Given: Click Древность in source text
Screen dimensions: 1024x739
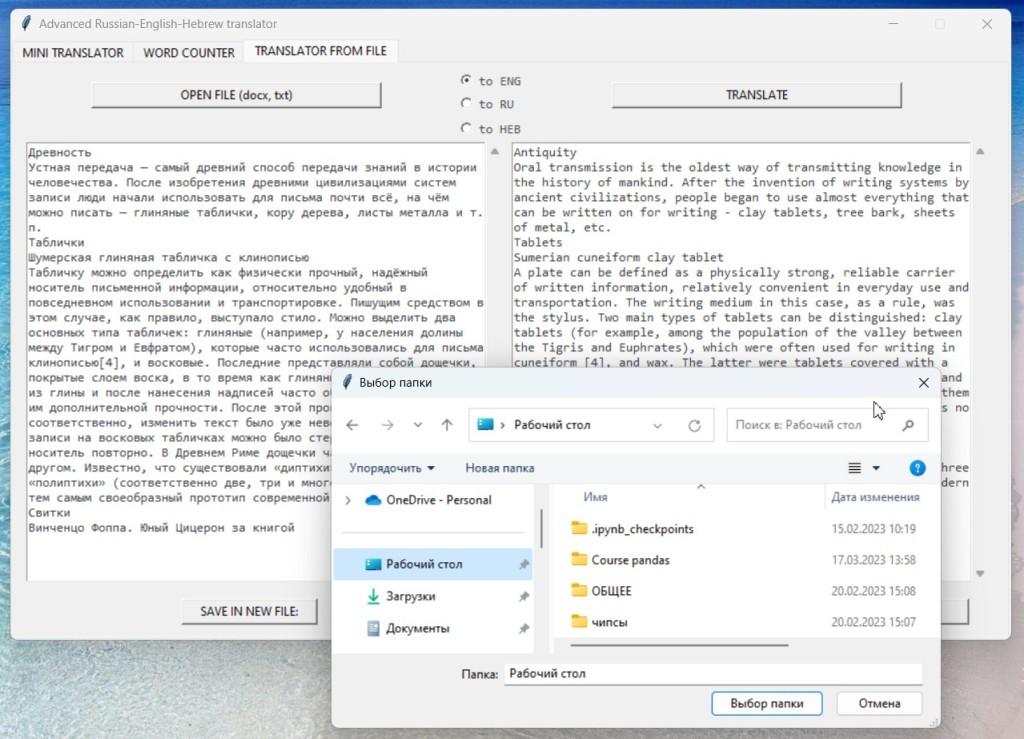Looking at the screenshot, I should (59, 152).
